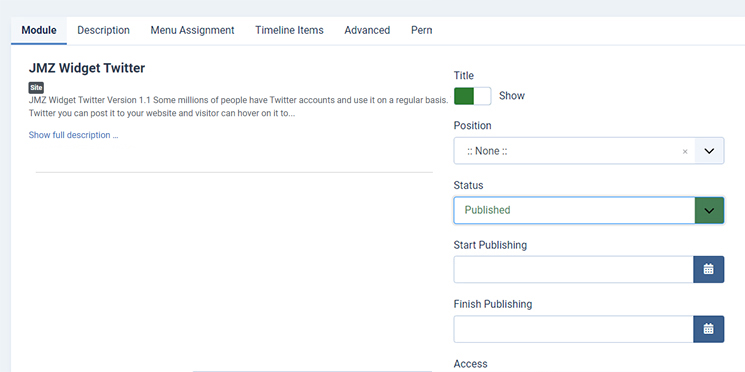745x372 pixels.
Task: Open the Status Published dropdown
Action: click(x=589, y=210)
